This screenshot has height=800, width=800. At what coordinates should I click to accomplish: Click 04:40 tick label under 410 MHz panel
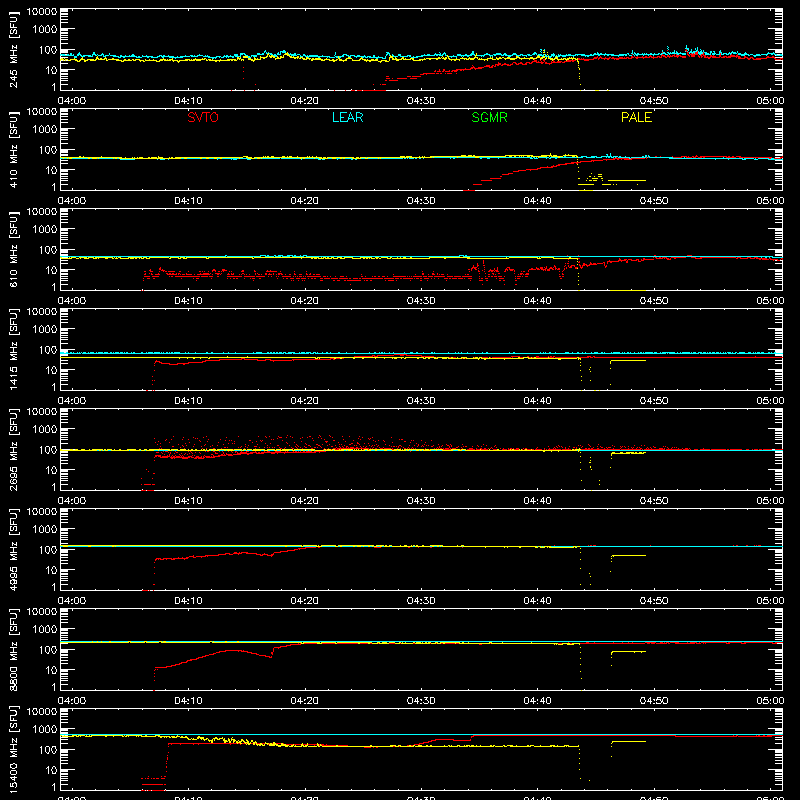[x=537, y=201]
